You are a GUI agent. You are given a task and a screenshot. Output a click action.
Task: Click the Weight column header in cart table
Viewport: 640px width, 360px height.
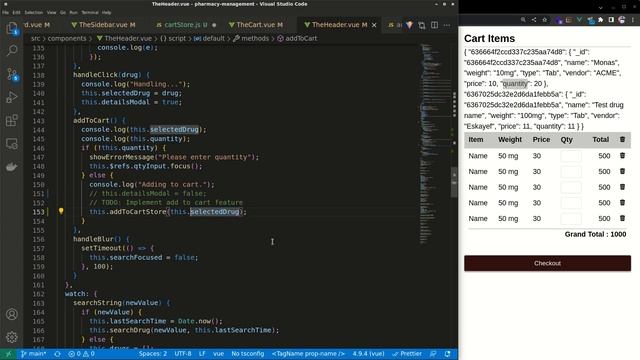pos(510,140)
